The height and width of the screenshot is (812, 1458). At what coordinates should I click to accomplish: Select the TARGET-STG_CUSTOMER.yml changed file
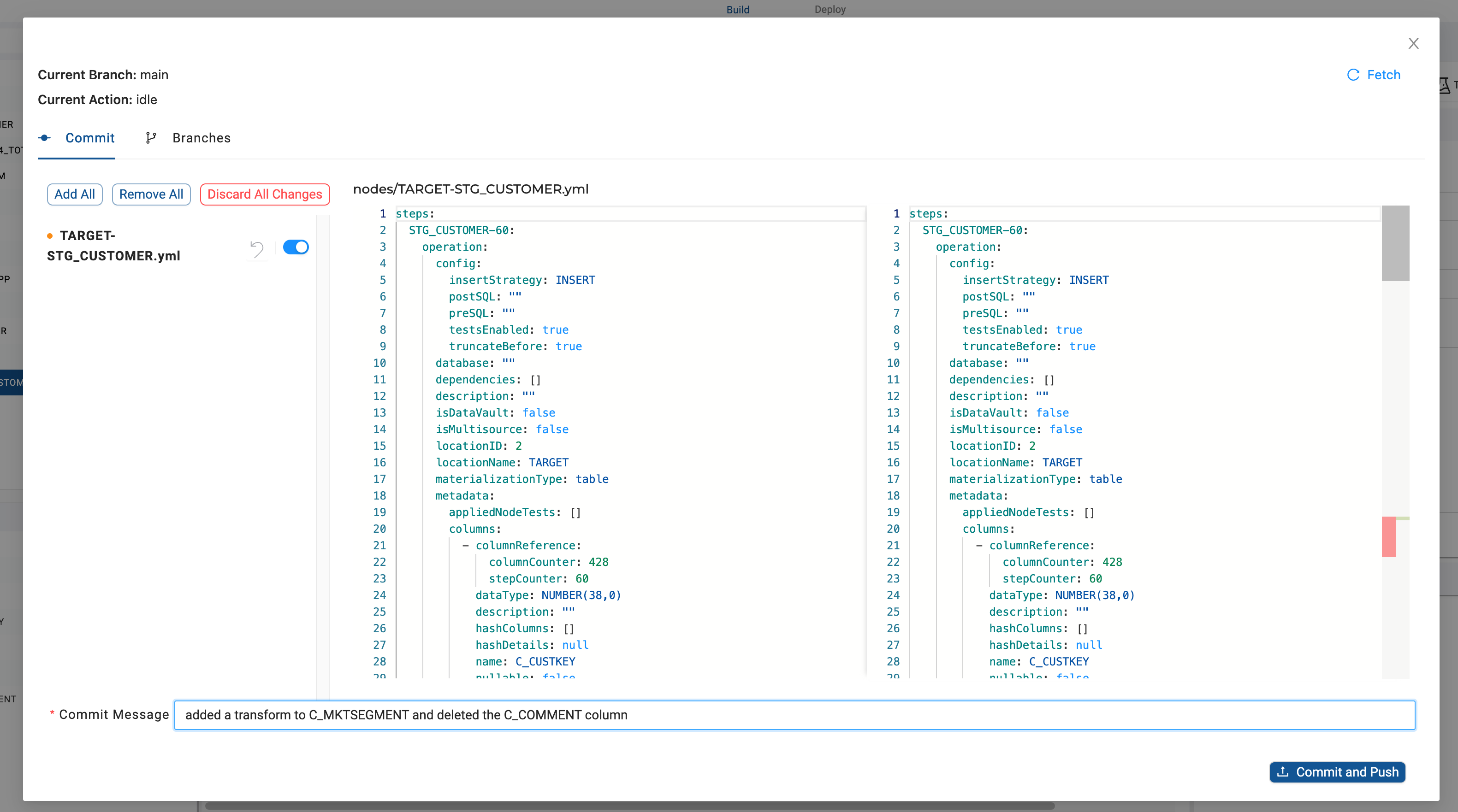[x=114, y=246]
